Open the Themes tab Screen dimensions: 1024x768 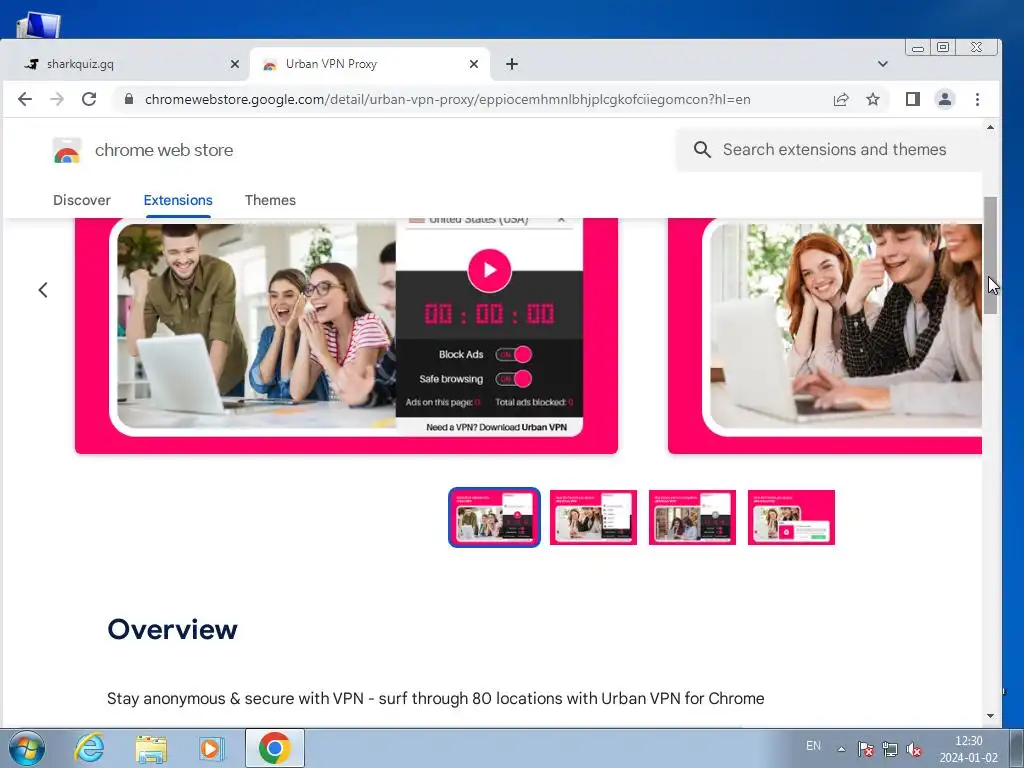(270, 200)
